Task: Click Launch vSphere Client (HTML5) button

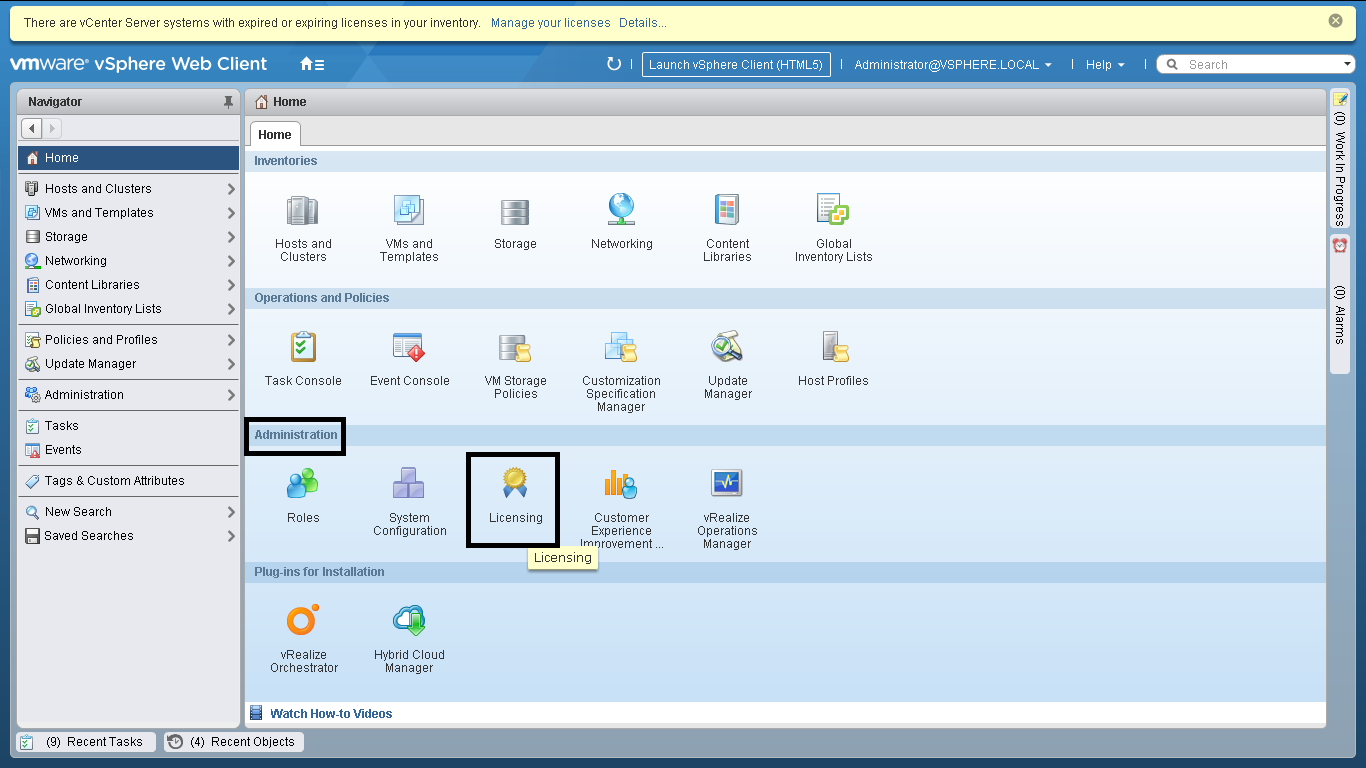Action: point(735,65)
